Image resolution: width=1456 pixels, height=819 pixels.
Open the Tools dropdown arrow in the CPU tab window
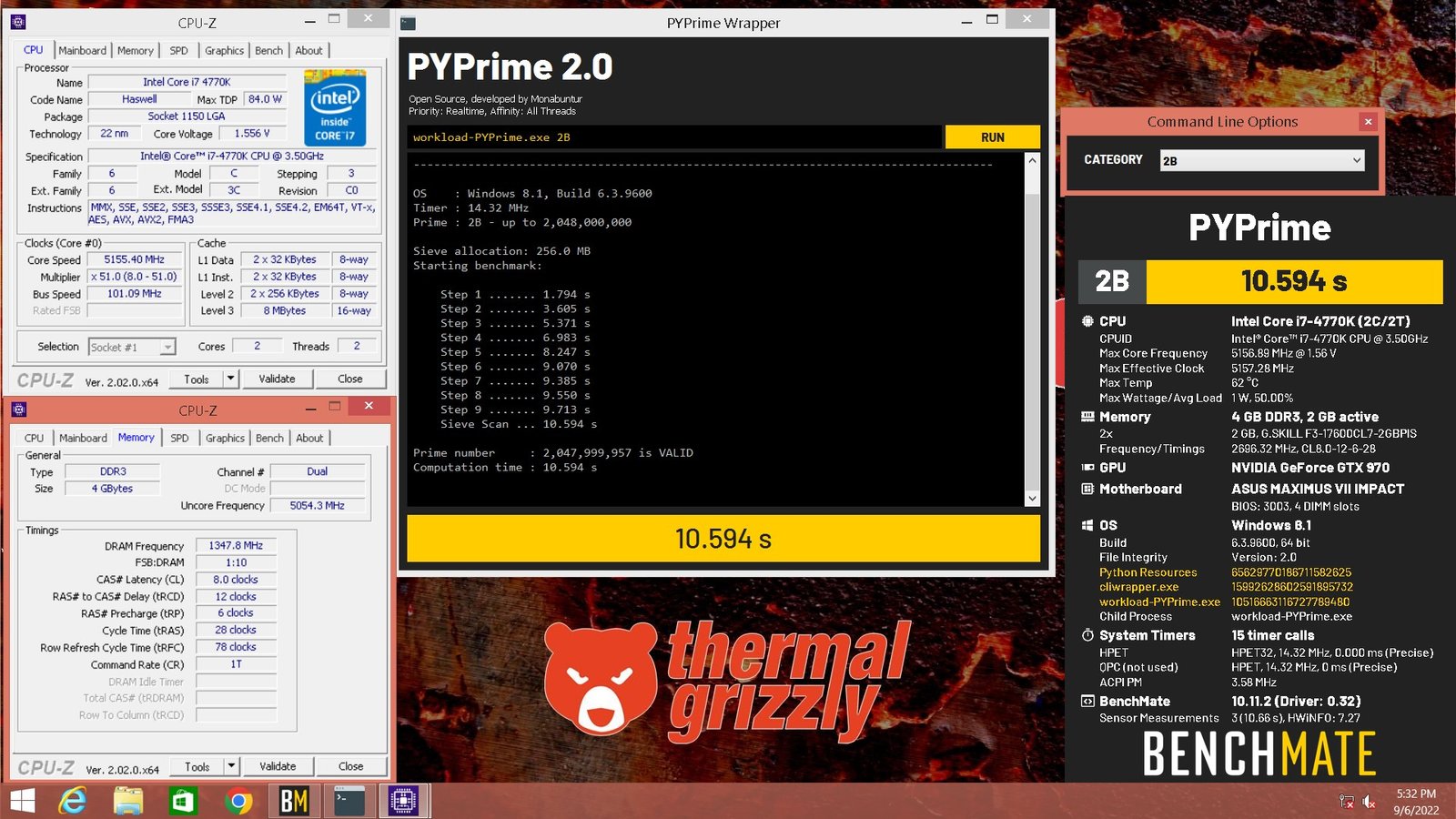pyautogui.click(x=230, y=379)
